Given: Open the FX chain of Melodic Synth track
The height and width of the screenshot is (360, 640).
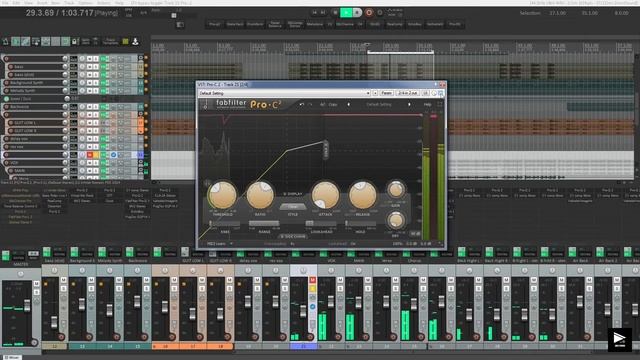Looking at the screenshot, I should click(x=104, y=91).
